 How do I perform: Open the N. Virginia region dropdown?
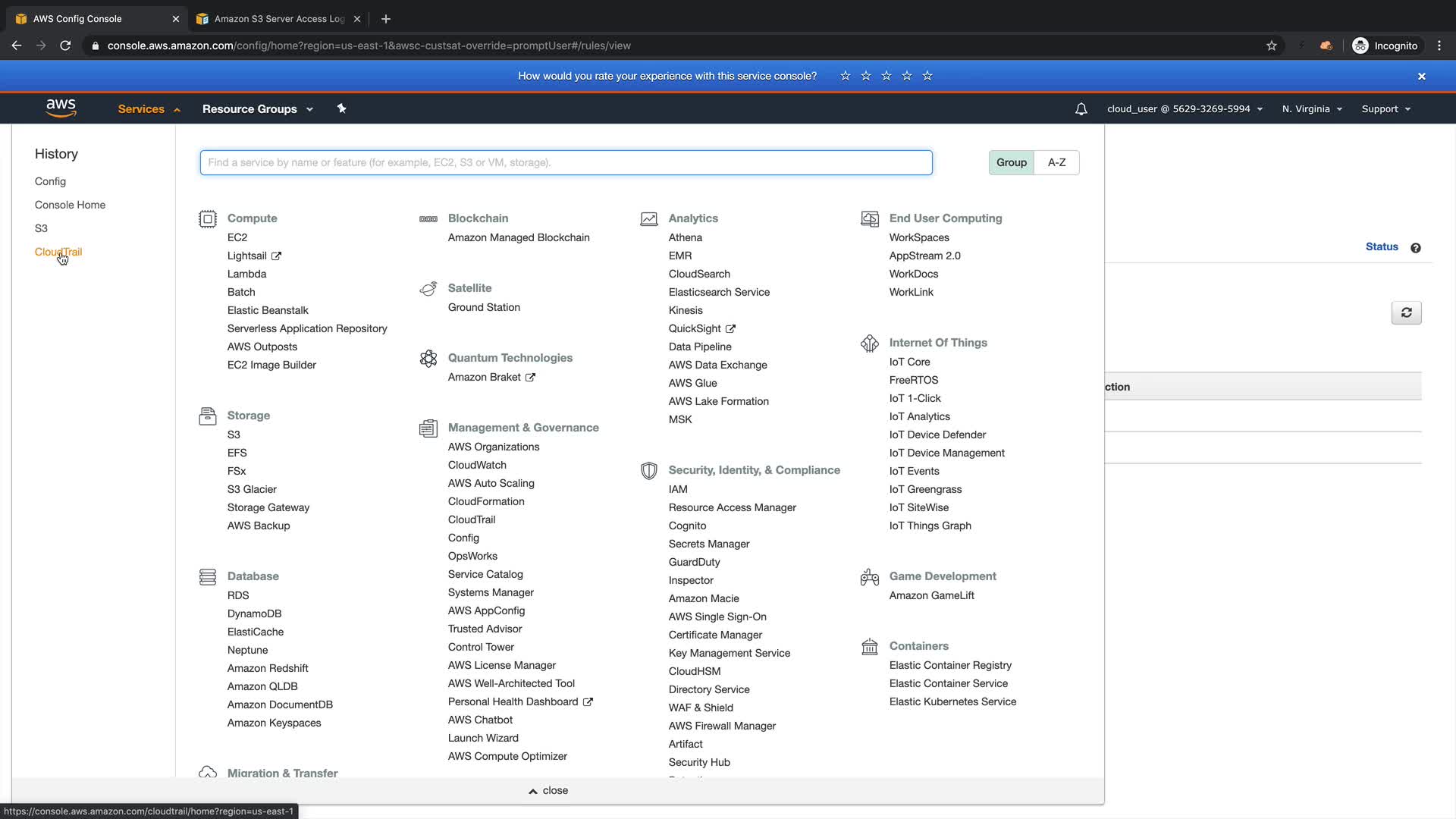(x=1312, y=109)
